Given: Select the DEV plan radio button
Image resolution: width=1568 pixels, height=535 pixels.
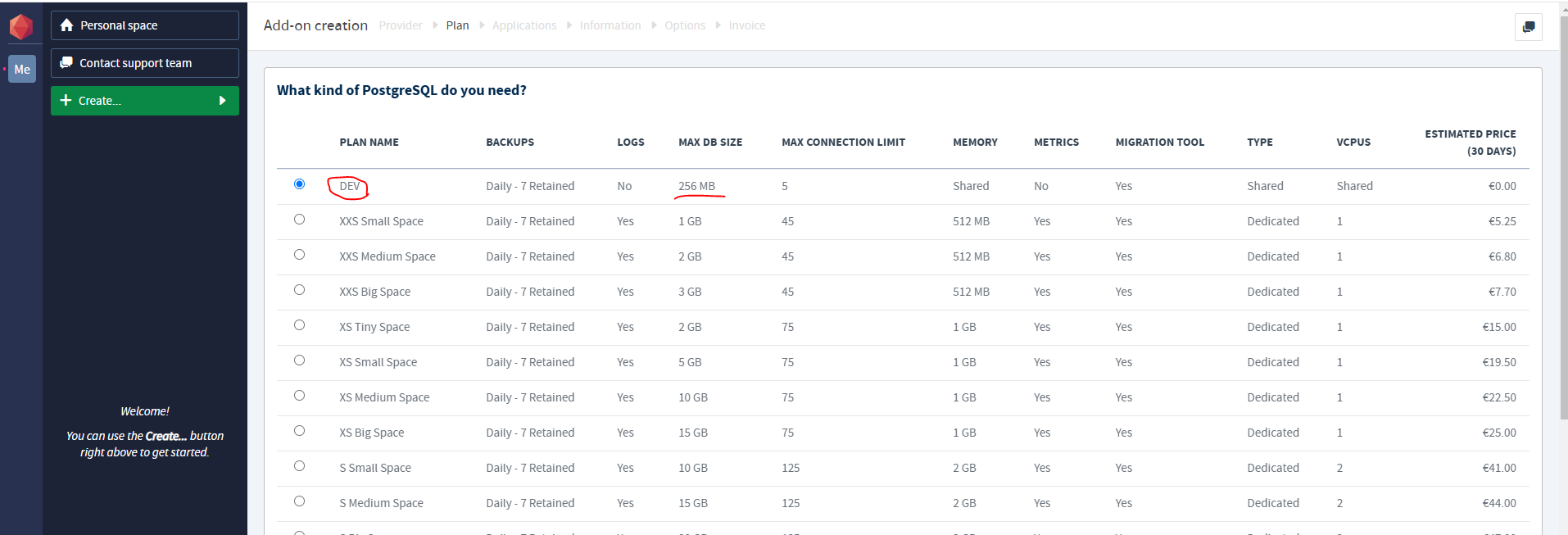Looking at the screenshot, I should (x=299, y=184).
